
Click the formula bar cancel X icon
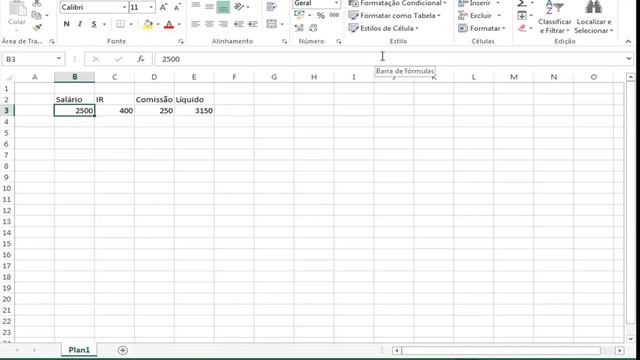[x=96, y=59]
